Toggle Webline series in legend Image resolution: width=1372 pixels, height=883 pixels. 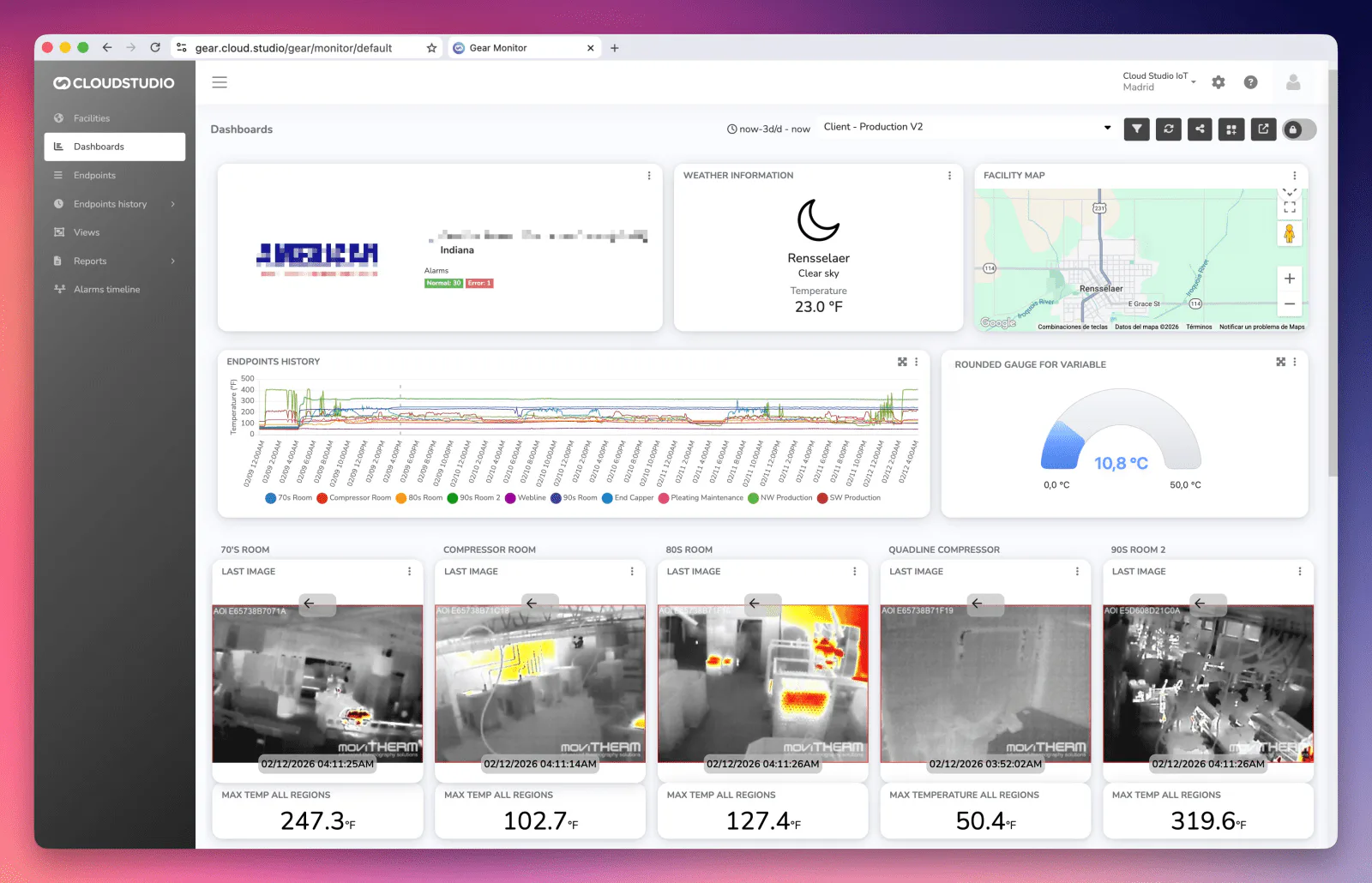pos(526,498)
